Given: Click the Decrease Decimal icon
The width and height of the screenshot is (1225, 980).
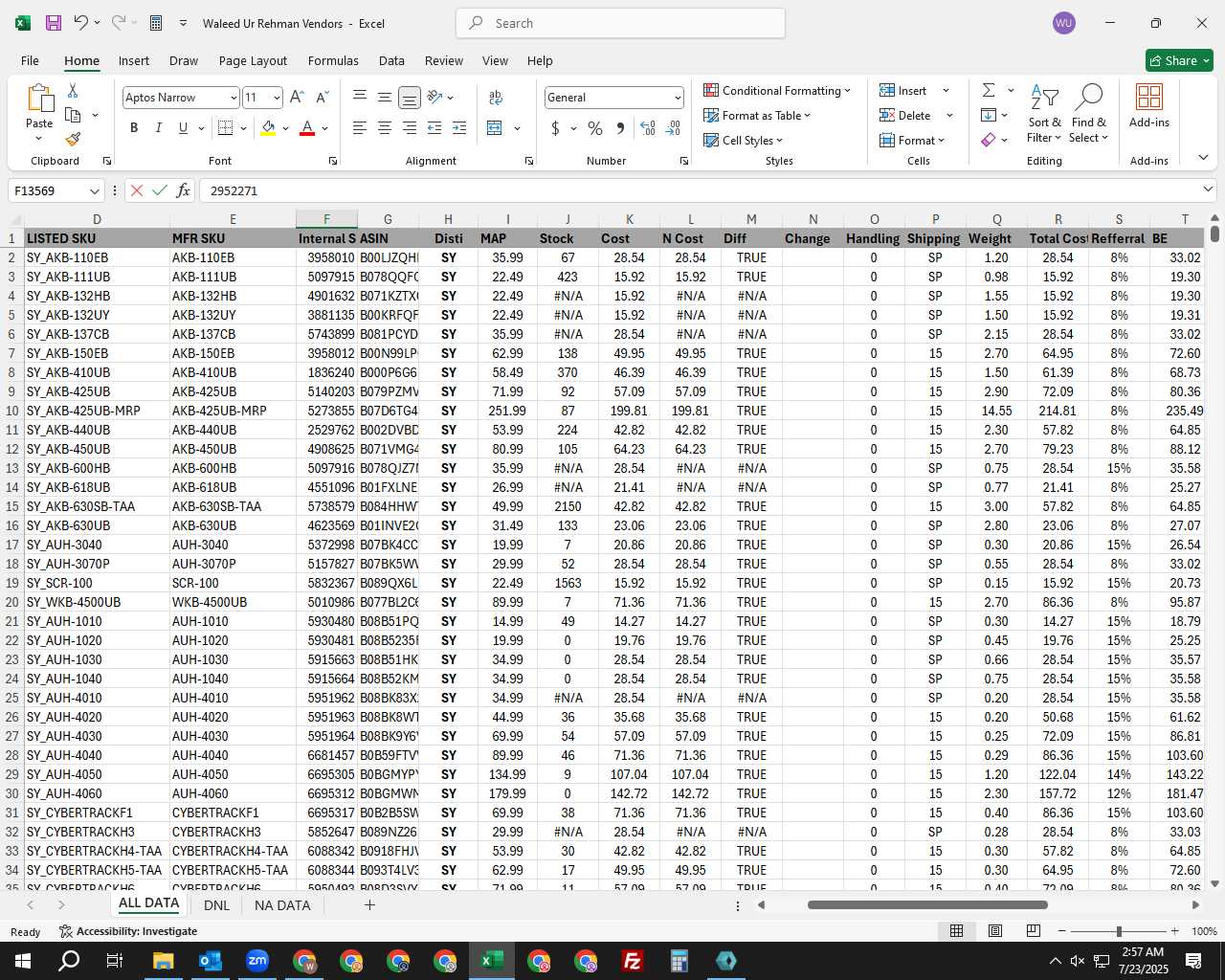Looking at the screenshot, I should pyautogui.click(x=673, y=128).
